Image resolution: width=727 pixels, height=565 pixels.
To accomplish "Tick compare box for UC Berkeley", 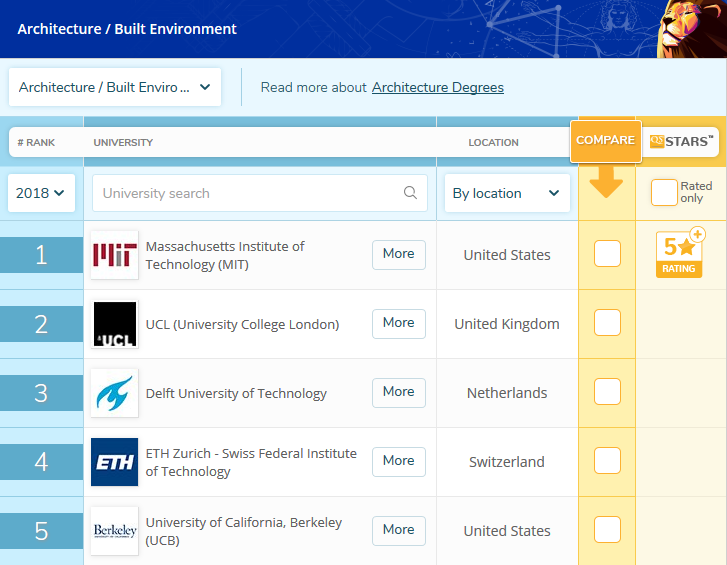I will (607, 529).
